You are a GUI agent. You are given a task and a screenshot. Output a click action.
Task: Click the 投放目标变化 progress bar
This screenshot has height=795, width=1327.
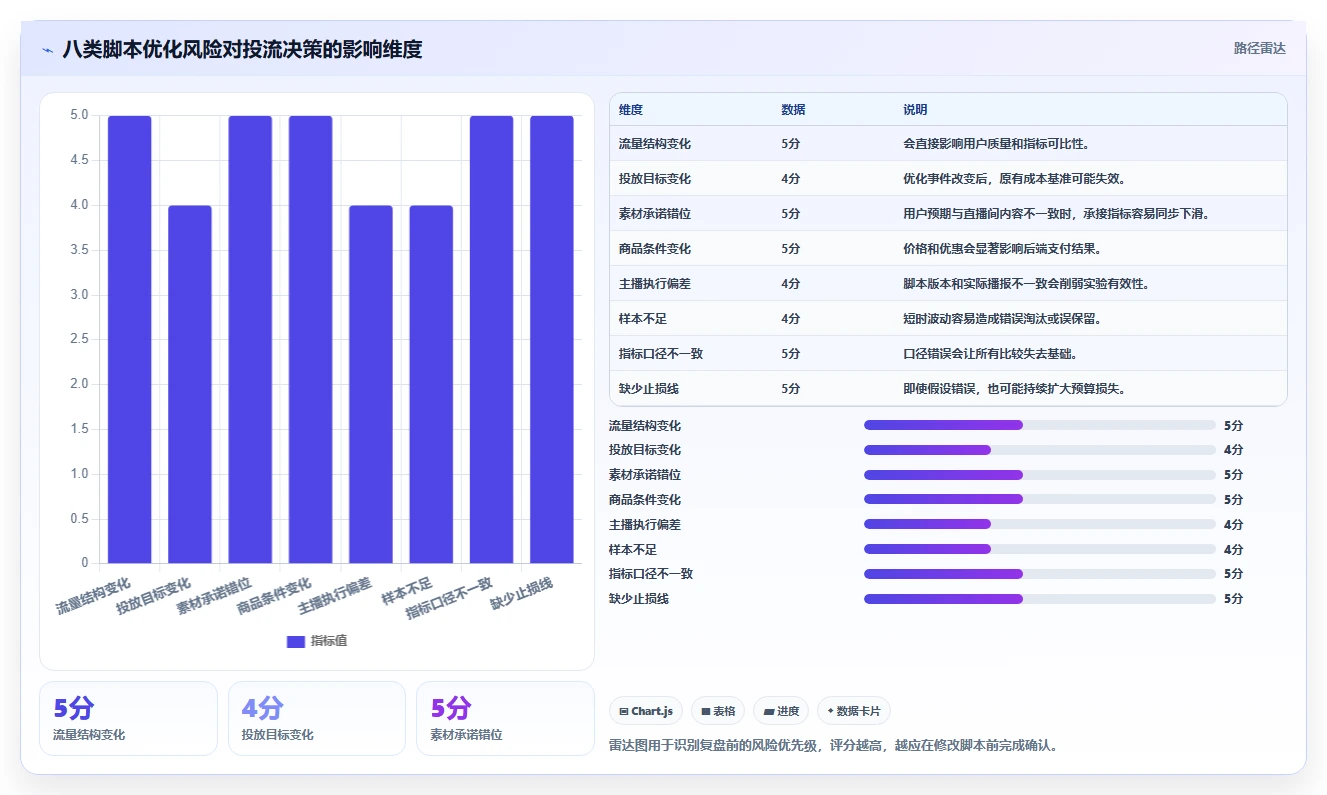[1040, 450]
